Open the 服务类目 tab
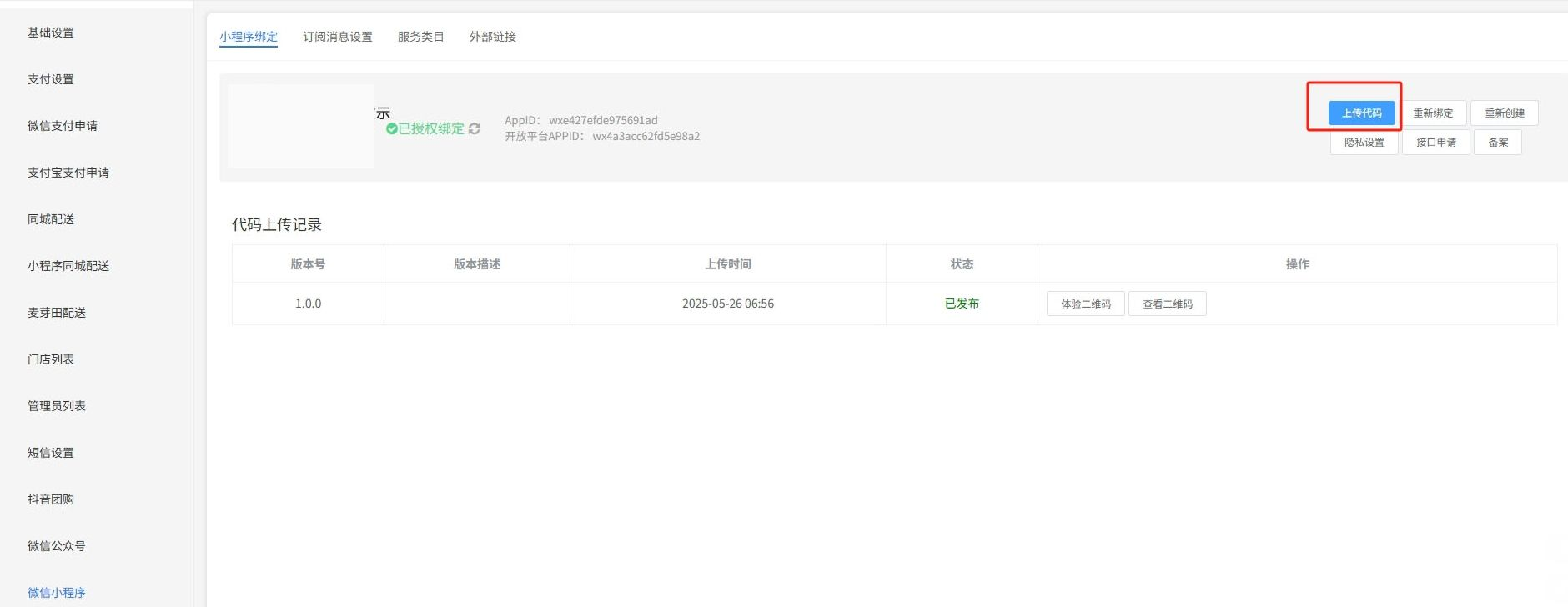This screenshot has height=607, width=1568. [x=420, y=37]
